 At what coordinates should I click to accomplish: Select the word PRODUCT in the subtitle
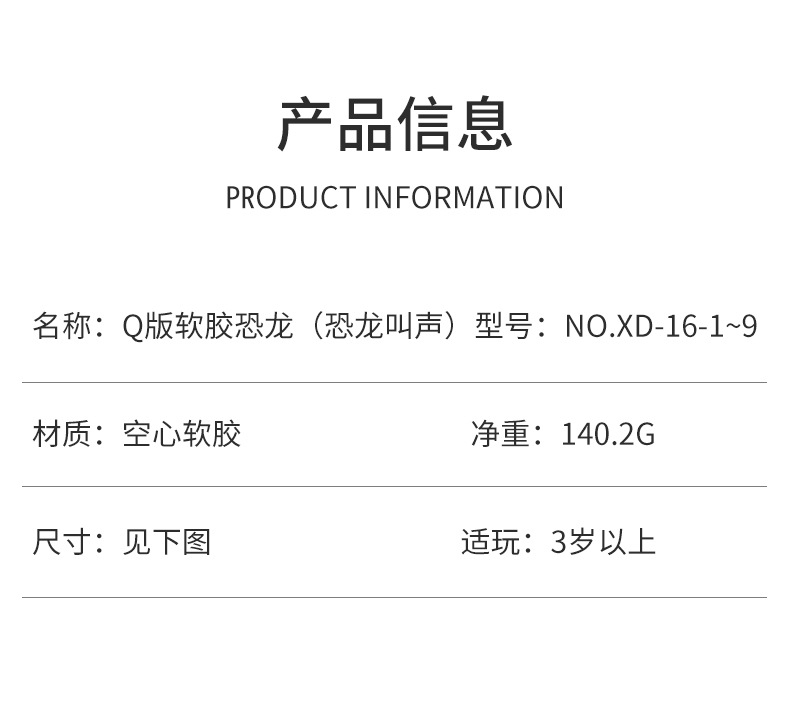[290, 197]
